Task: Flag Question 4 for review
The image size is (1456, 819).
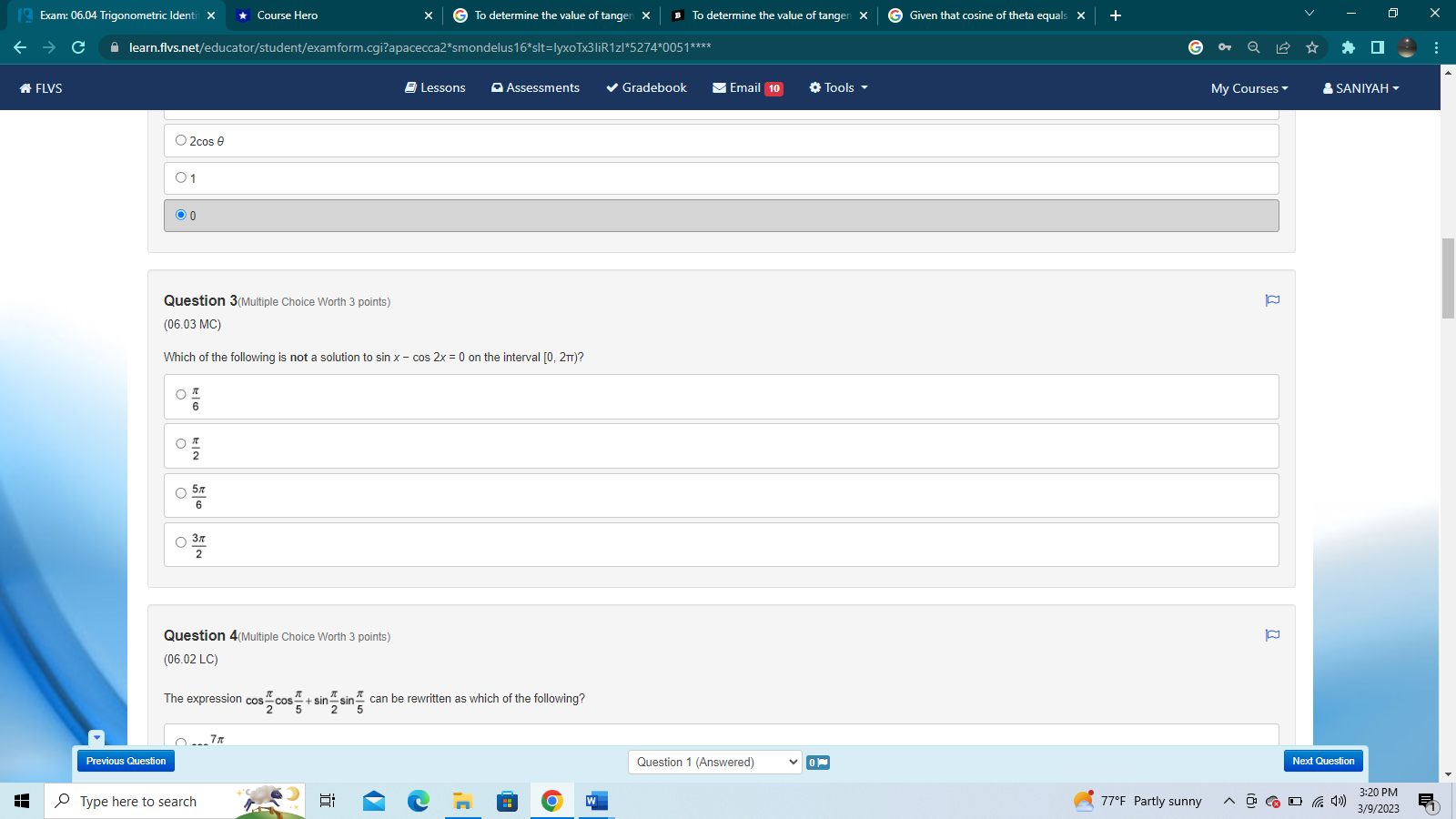Action: (x=1271, y=635)
